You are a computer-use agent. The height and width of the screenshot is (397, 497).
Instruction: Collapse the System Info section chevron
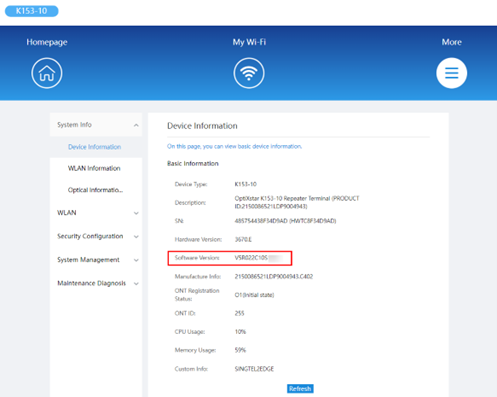click(136, 125)
